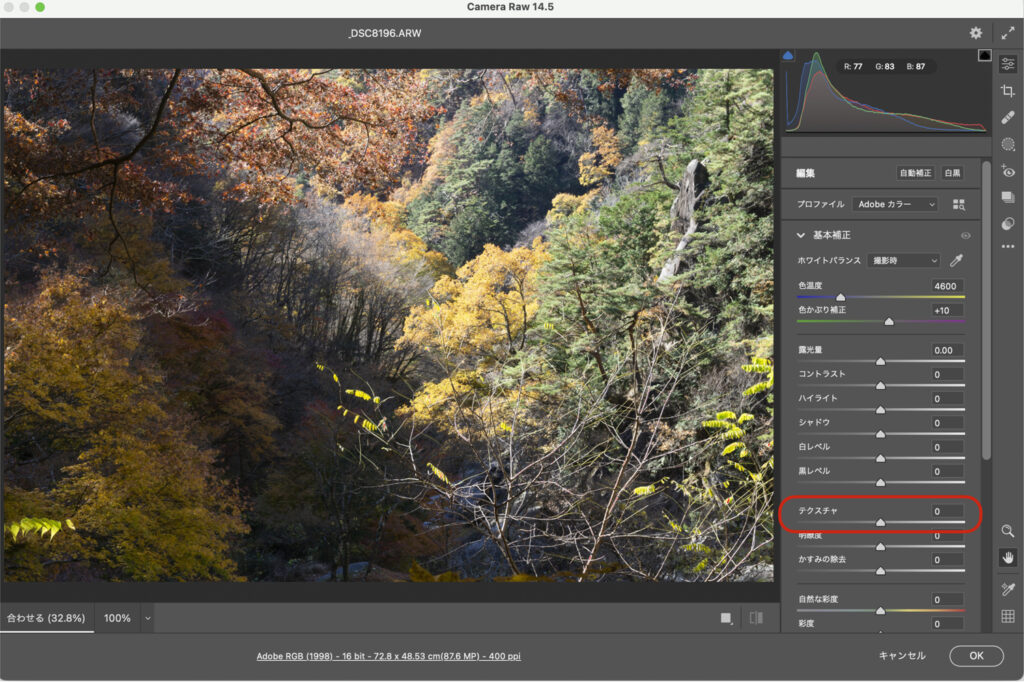The height and width of the screenshot is (682, 1024).
Task: Toggle highlight clipping warning in histogram
Action: (x=984, y=56)
